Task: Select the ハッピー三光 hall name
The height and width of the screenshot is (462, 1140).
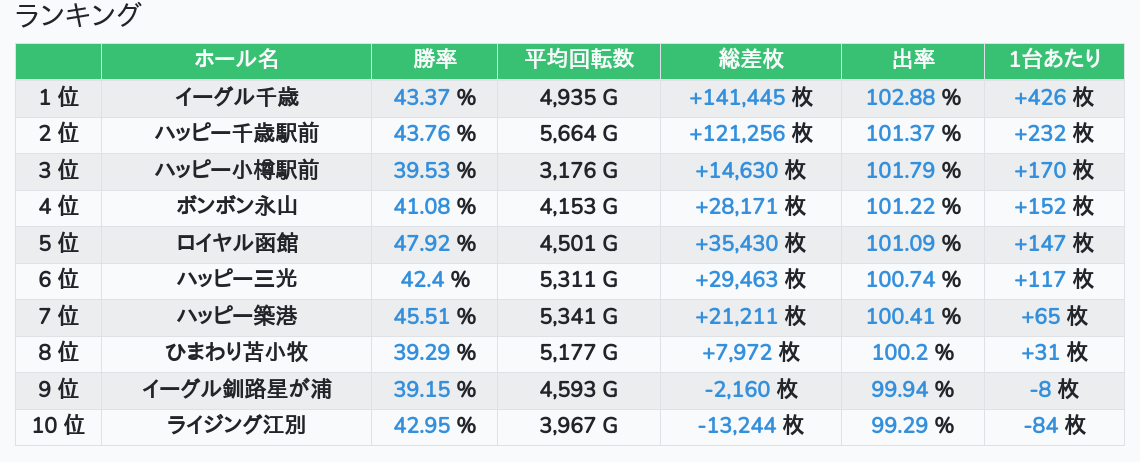Action: (236, 280)
